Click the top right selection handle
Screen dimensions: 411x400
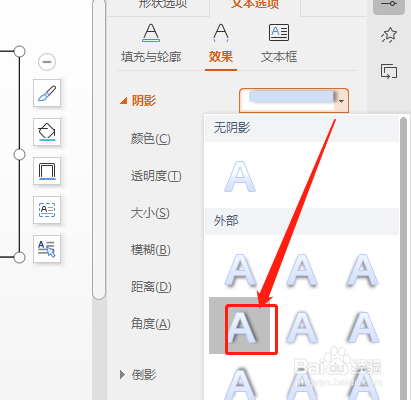point(19,52)
